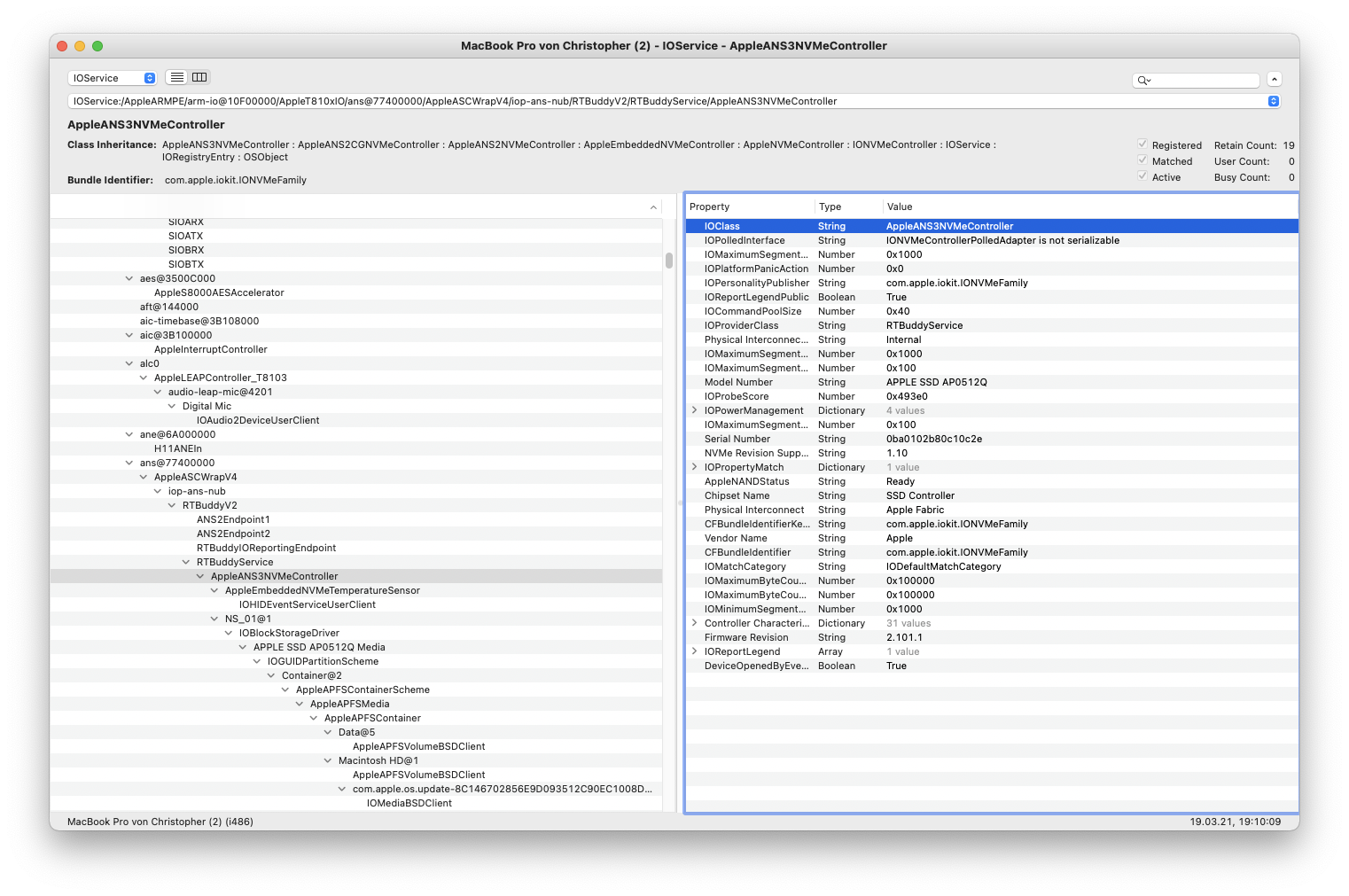Select the aic-timebase@3B108000 tree item
Screen dimensions: 1349x896
tap(199, 321)
